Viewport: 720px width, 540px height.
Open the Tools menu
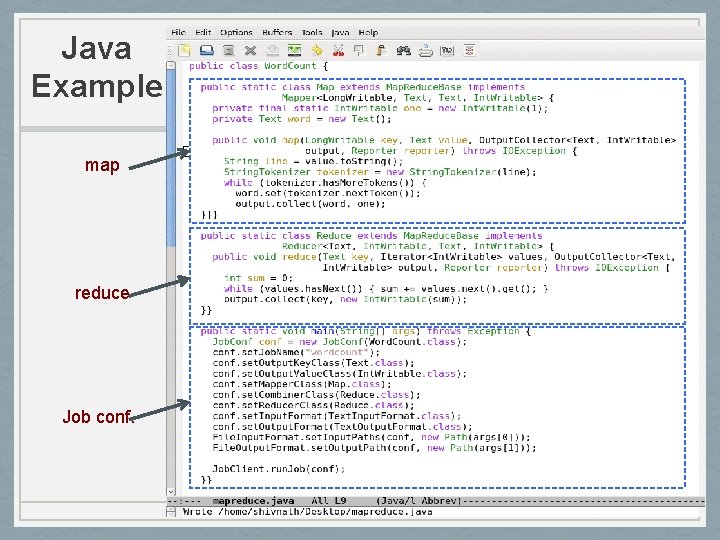click(311, 33)
